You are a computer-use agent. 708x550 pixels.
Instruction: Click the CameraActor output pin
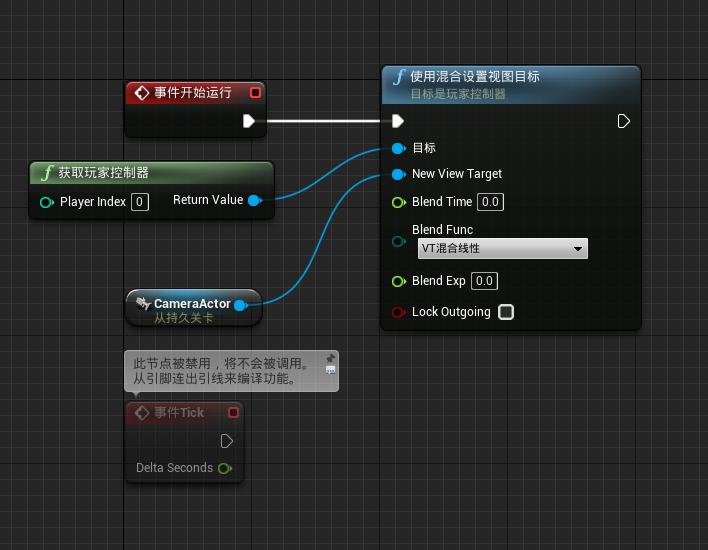coord(241,305)
